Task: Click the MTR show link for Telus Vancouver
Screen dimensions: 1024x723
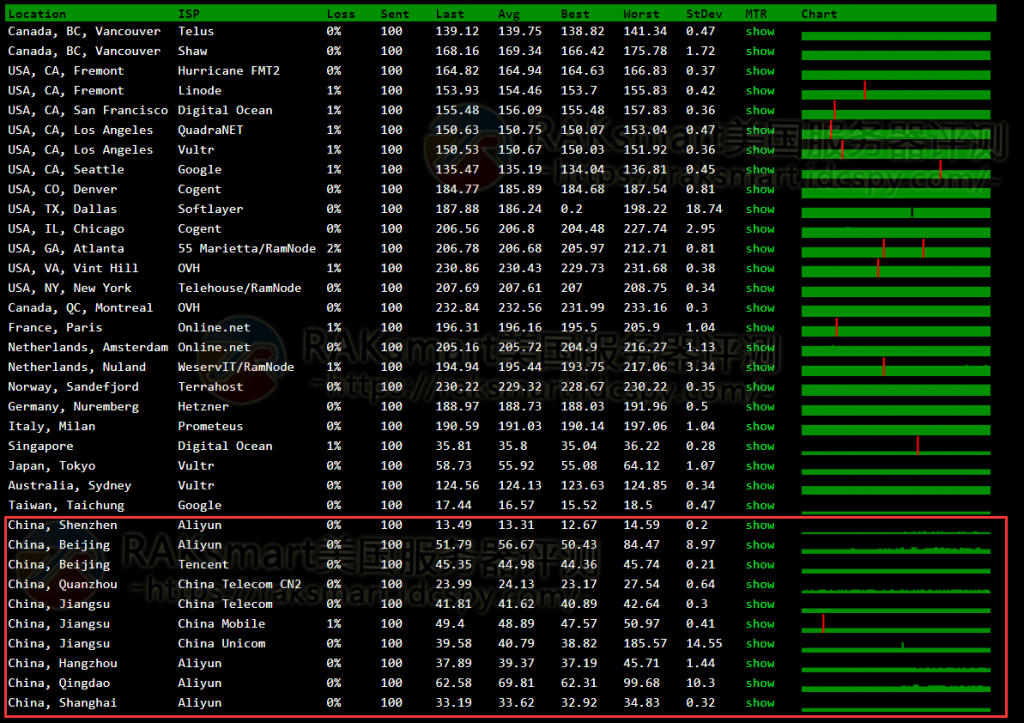Action: pos(760,31)
